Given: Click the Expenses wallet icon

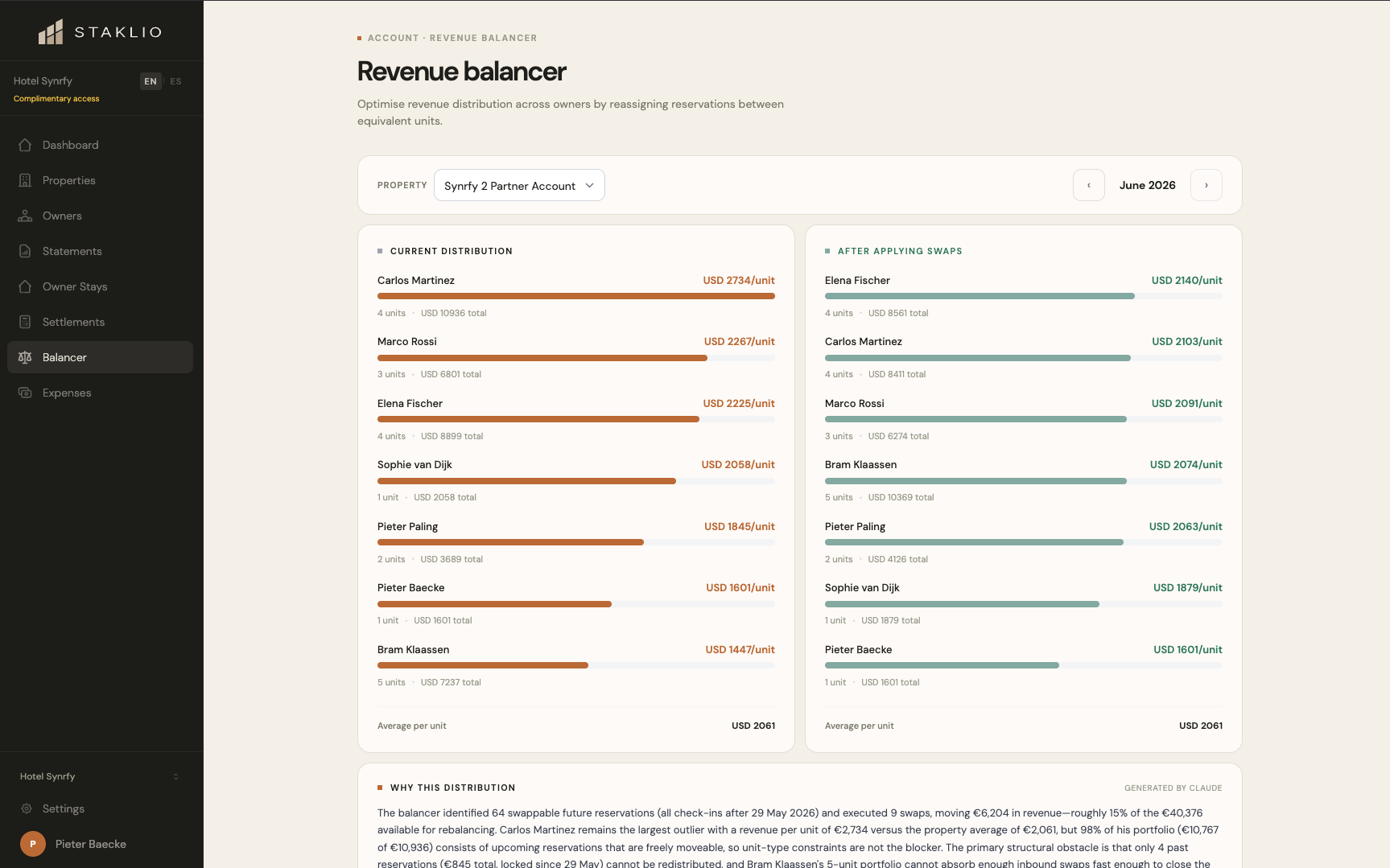Looking at the screenshot, I should [25, 393].
